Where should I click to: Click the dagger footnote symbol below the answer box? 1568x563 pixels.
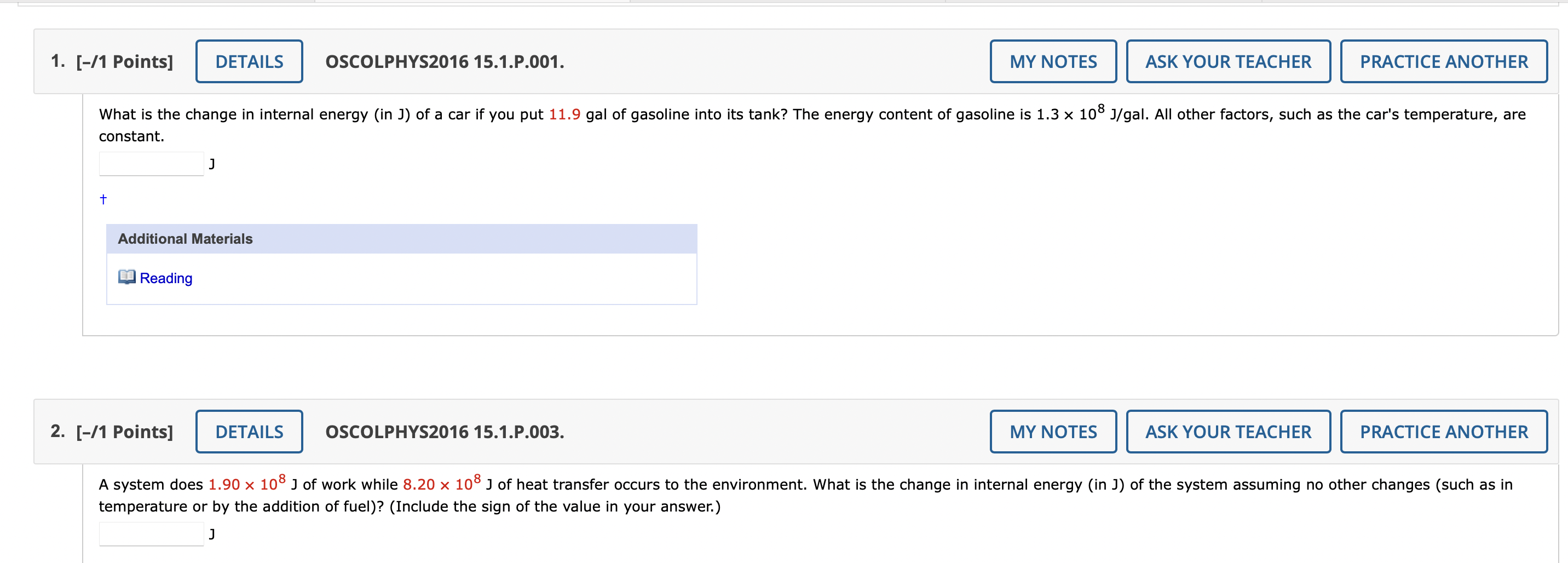click(103, 198)
